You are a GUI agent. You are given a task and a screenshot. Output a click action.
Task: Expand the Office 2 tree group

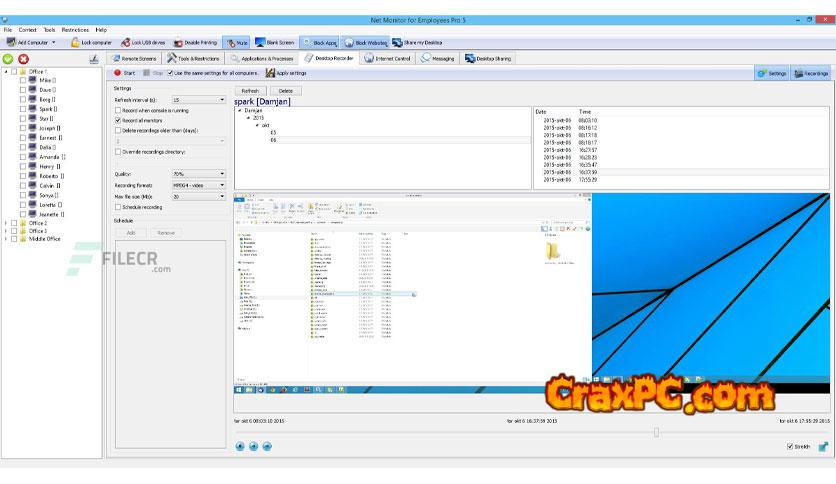point(6,223)
